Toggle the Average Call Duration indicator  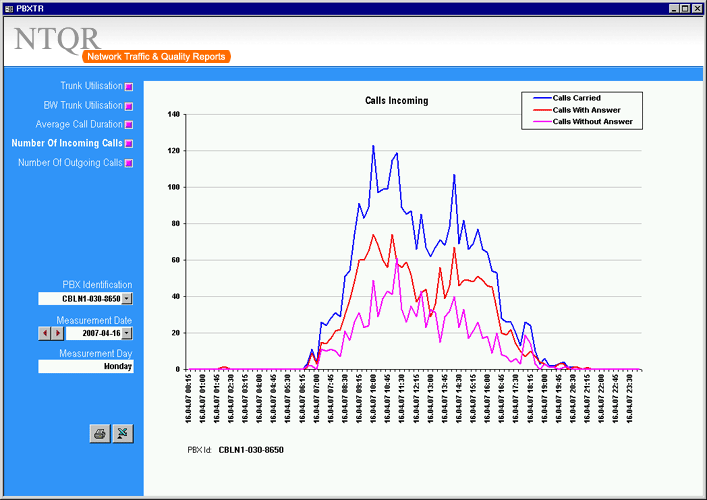pos(129,125)
